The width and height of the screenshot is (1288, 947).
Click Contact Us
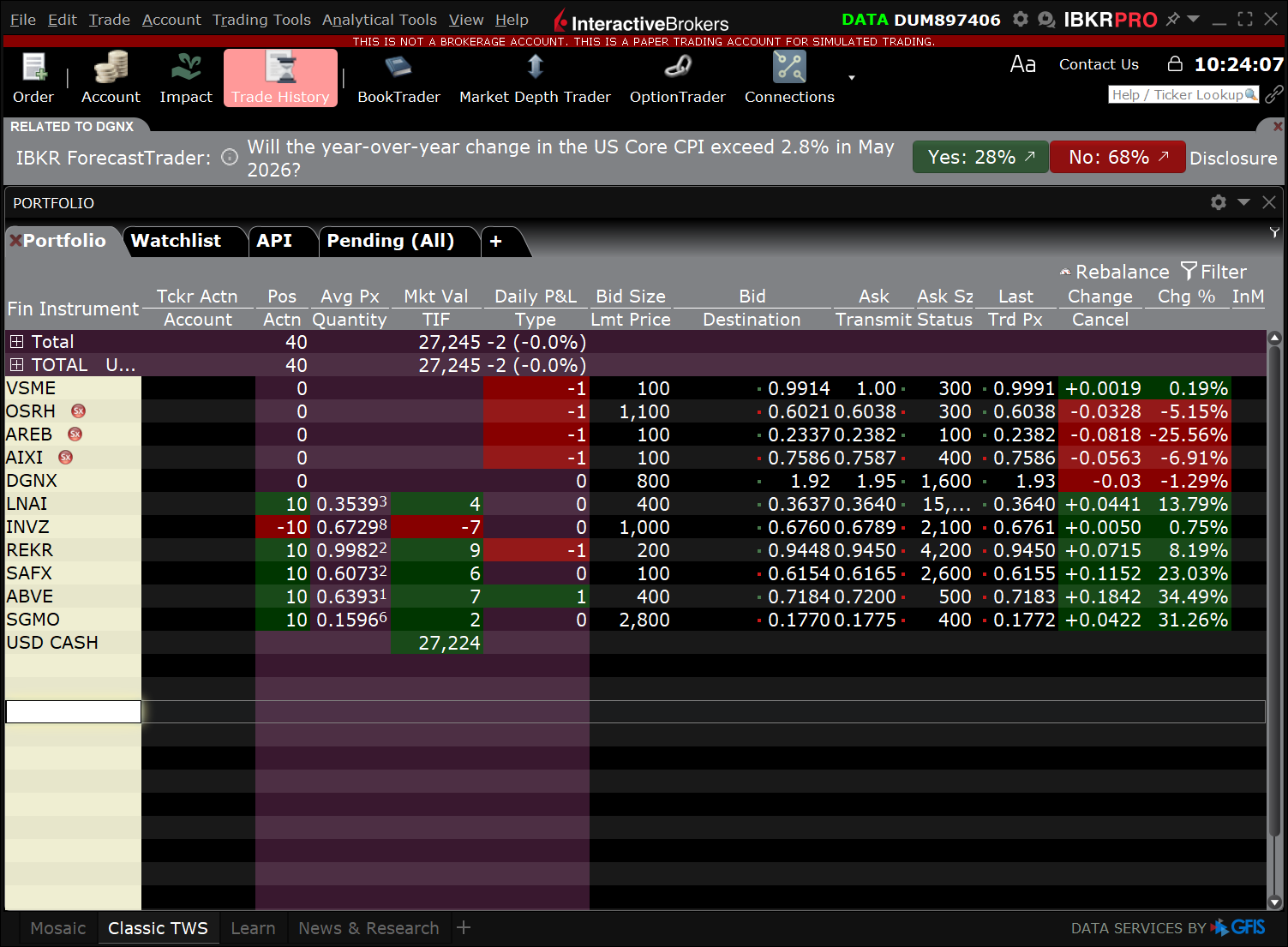[1099, 64]
